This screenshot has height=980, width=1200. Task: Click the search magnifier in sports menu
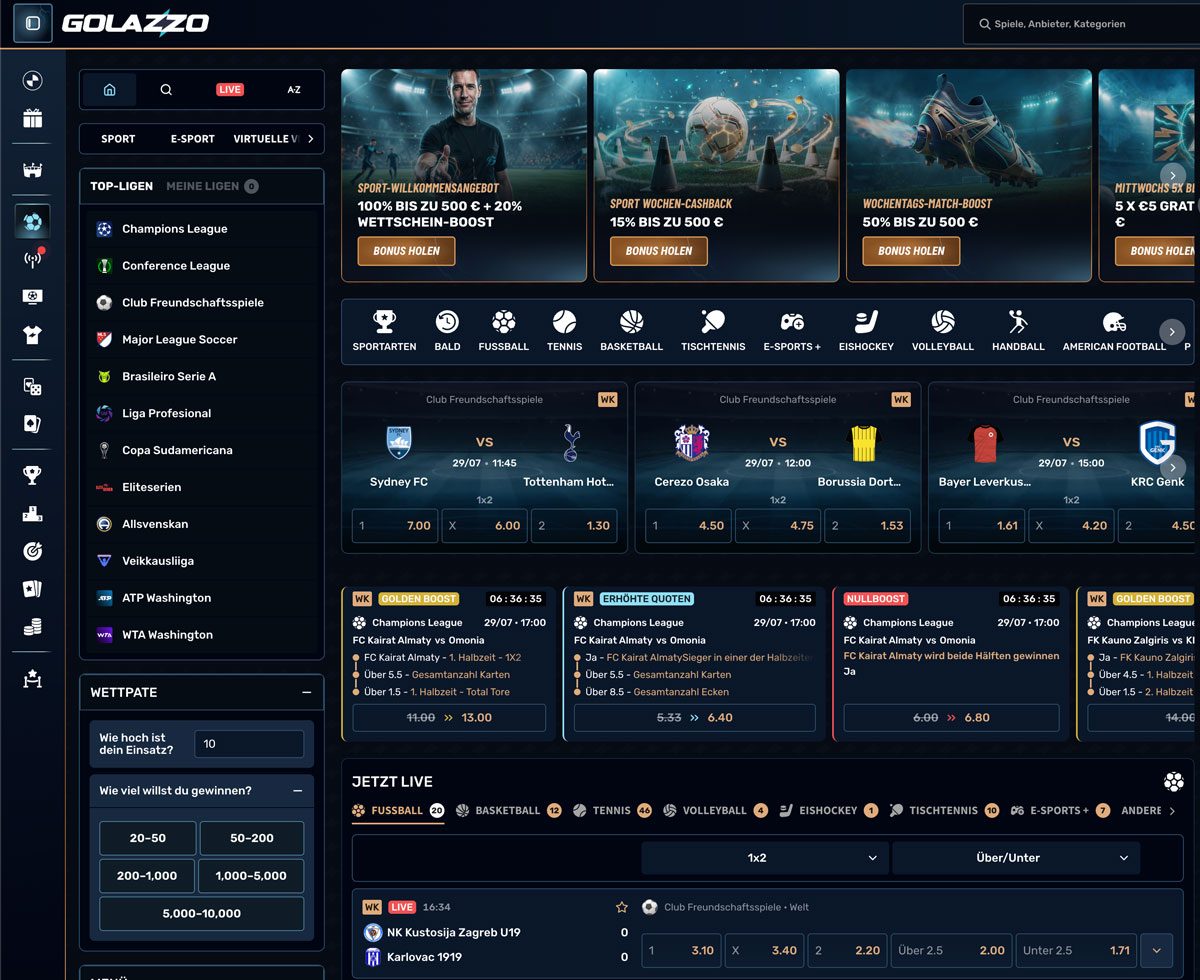tap(166, 89)
